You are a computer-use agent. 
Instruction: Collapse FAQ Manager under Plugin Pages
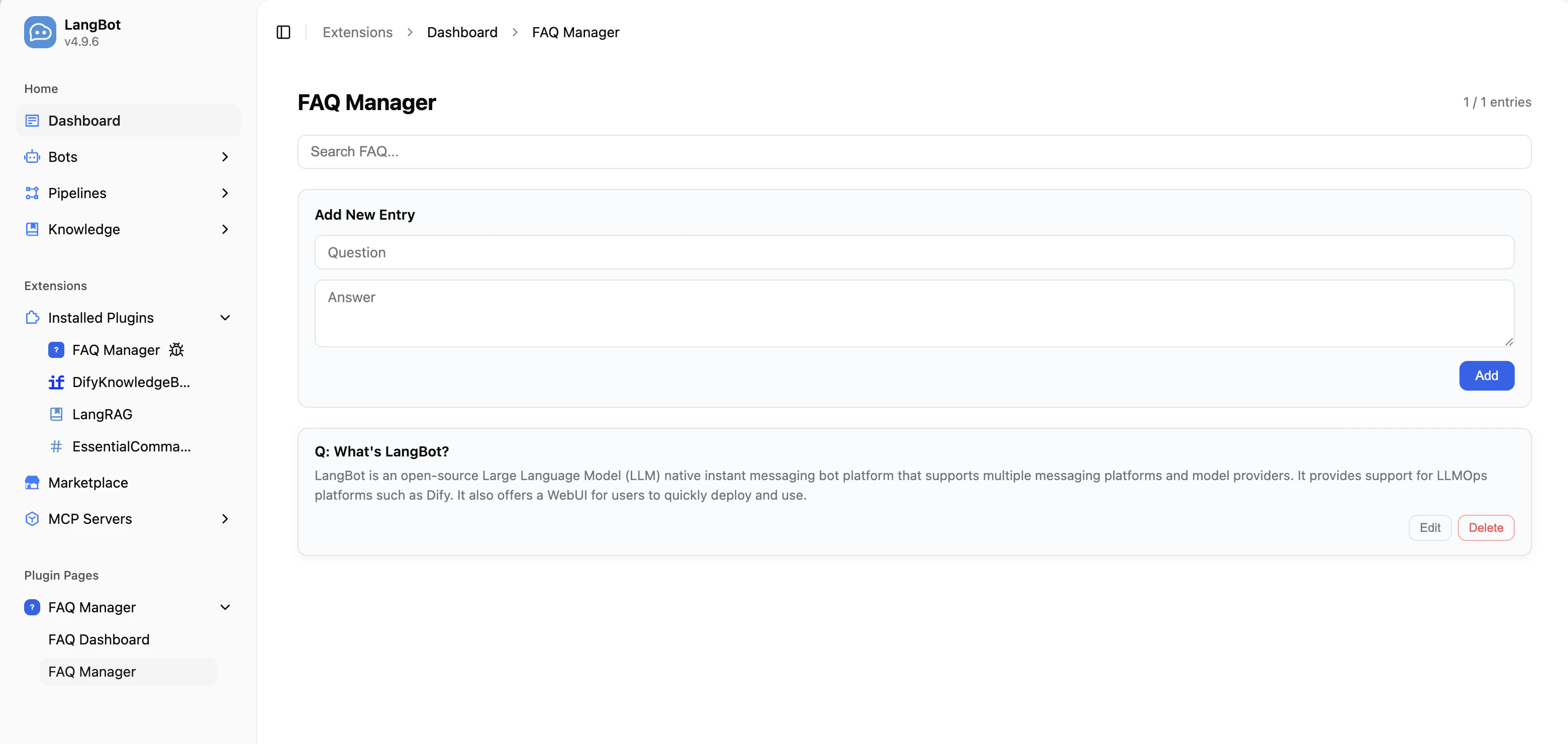[225, 607]
